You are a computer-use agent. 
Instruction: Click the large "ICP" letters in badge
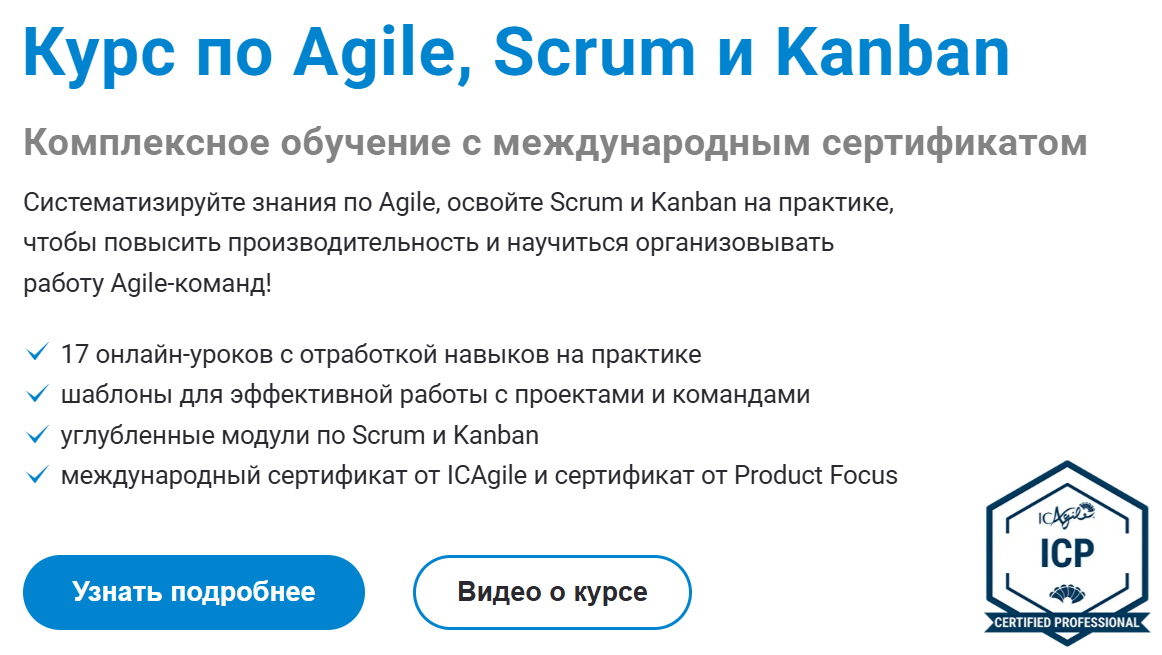[1066, 552]
